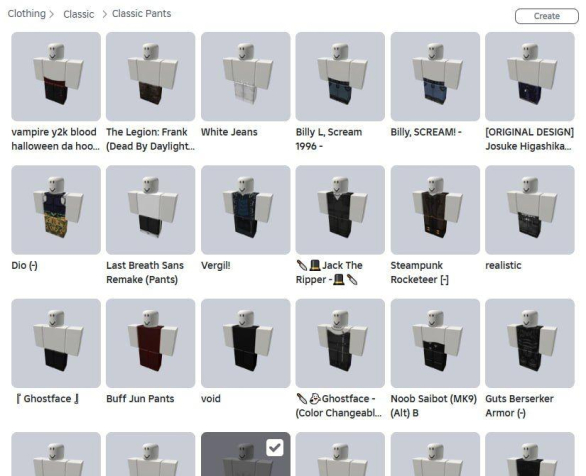Open vampire y2k blood item name

point(55,139)
